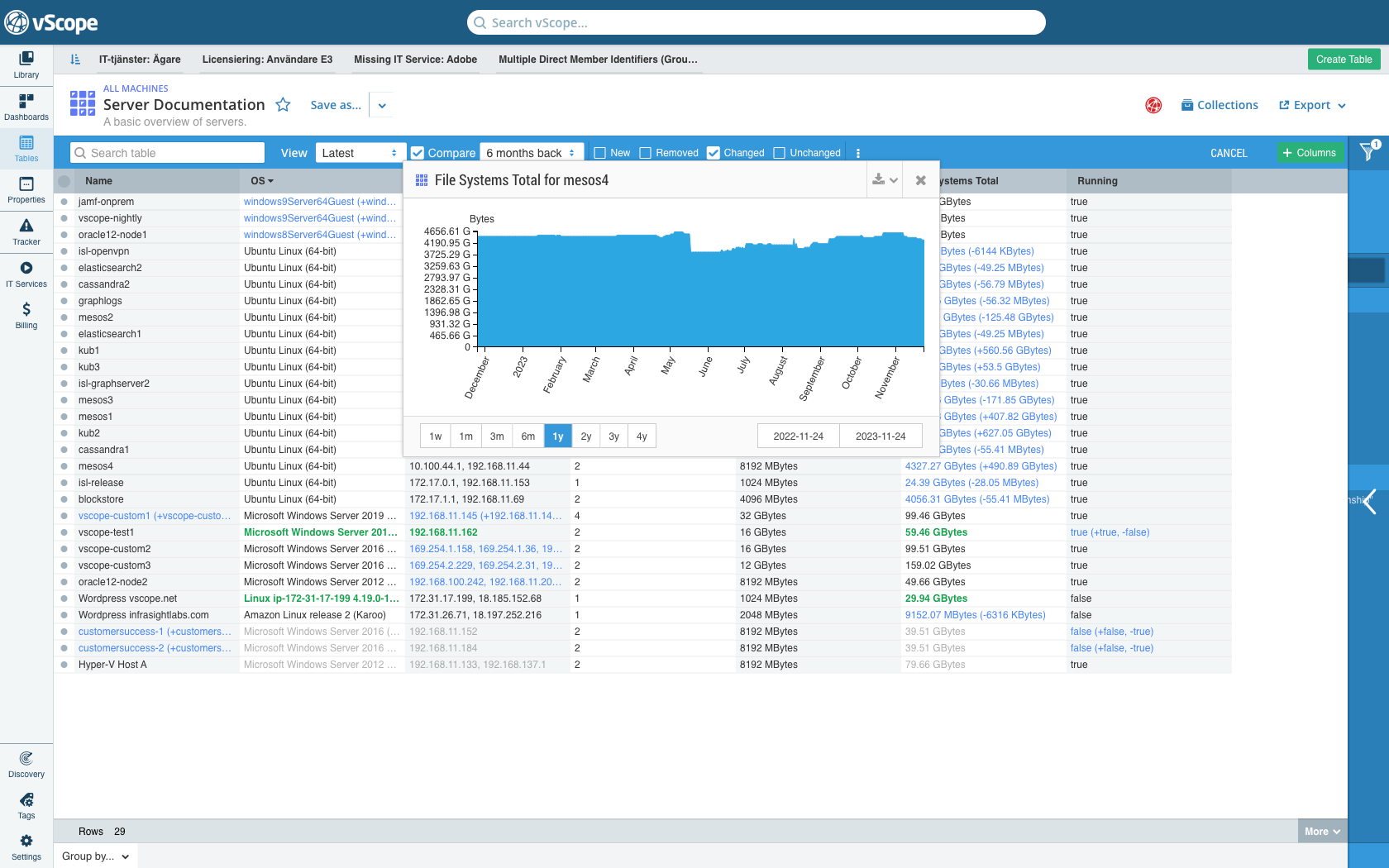Viewport: 1389px width, 868px height.
Task: Open the Group by dropdown
Action: point(95,856)
